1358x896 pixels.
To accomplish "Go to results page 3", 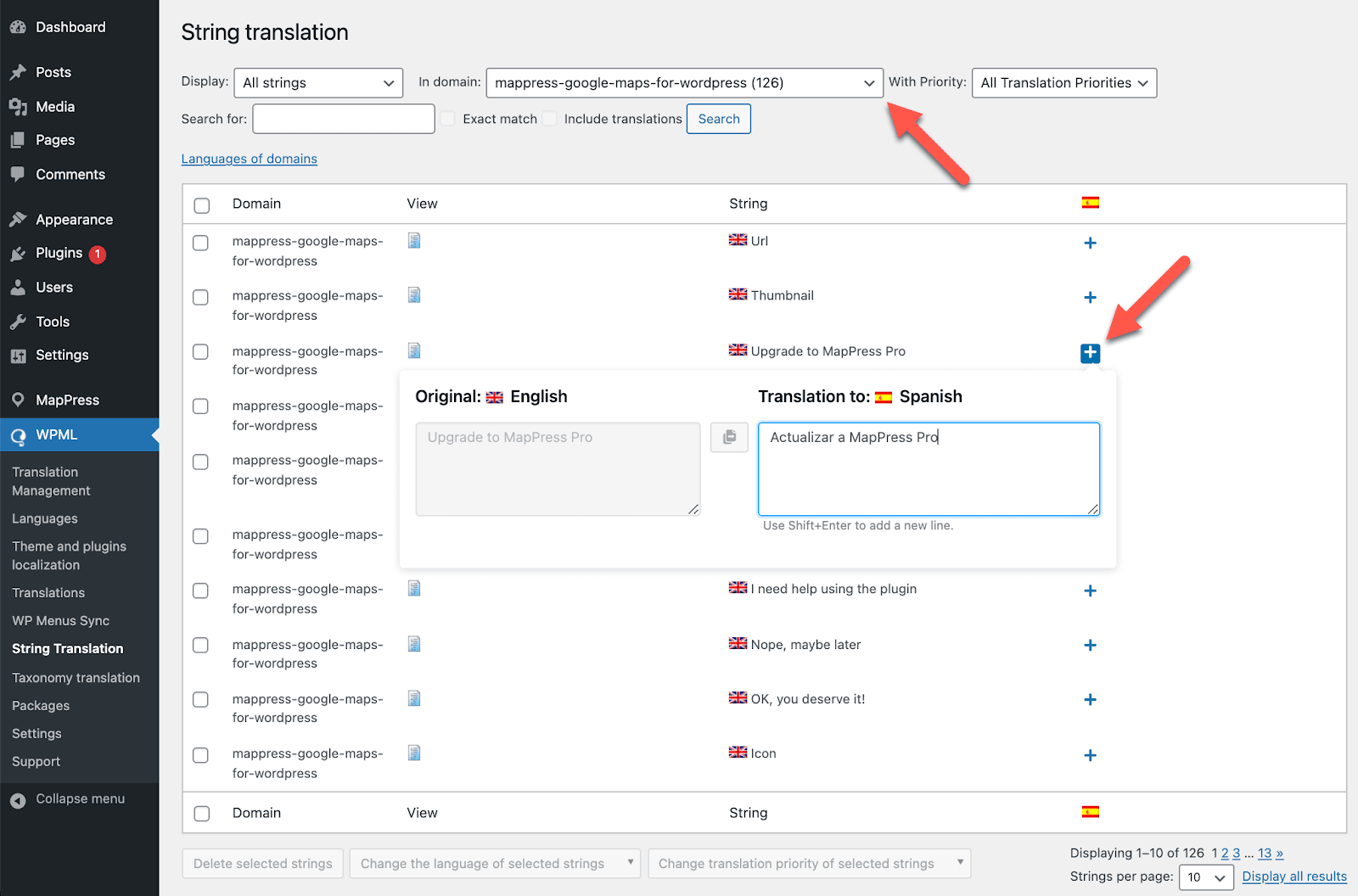I will [1237, 854].
